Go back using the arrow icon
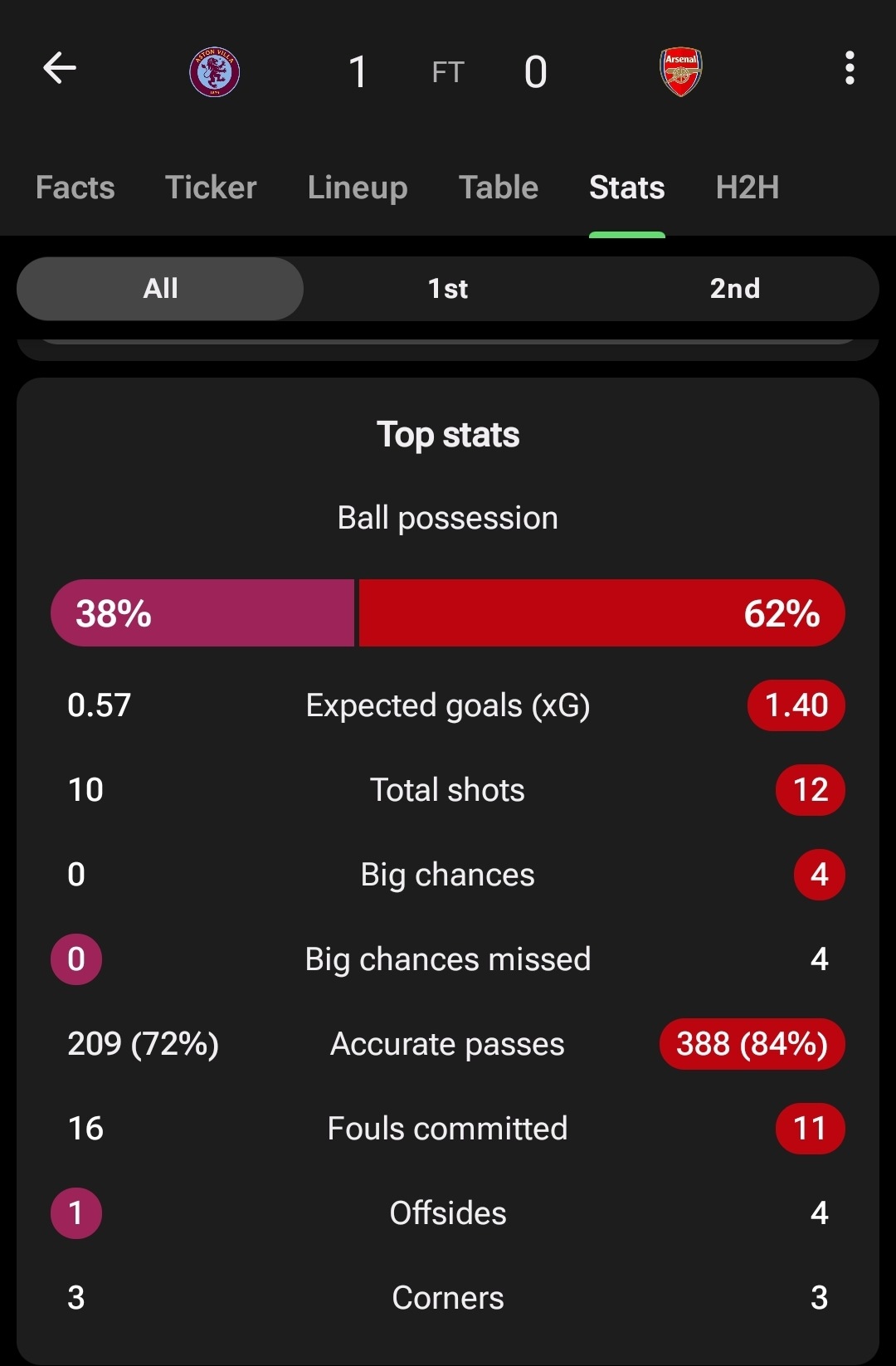This screenshot has height=1366, width=896. [60, 68]
